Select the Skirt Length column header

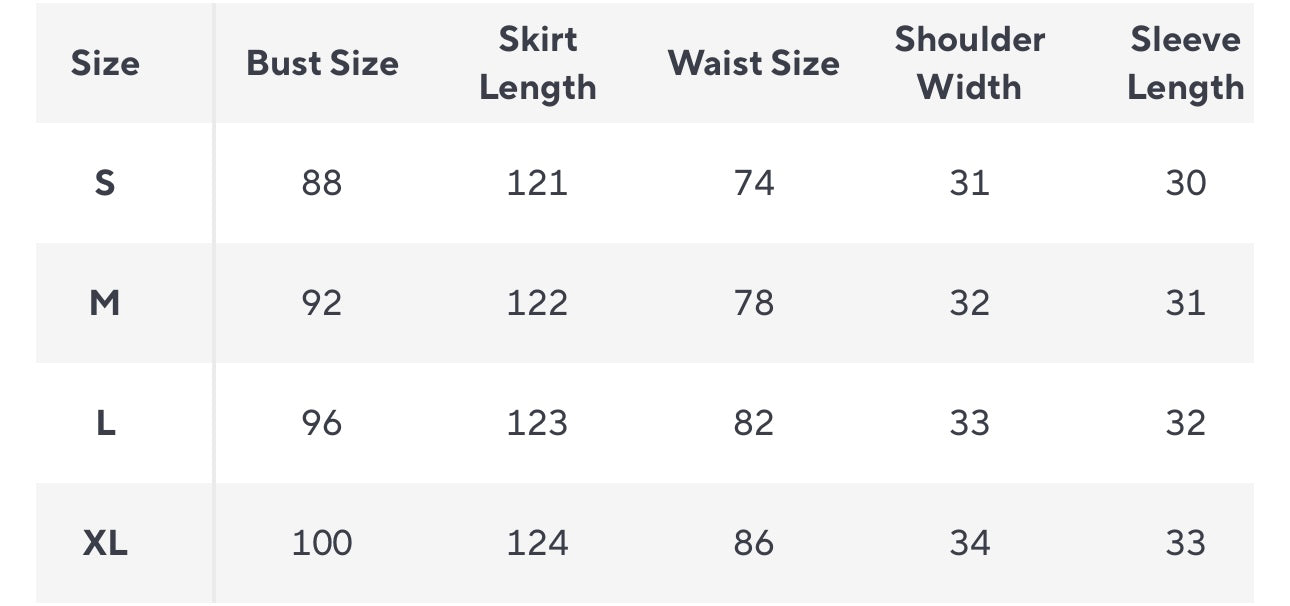pyautogui.click(x=538, y=64)
